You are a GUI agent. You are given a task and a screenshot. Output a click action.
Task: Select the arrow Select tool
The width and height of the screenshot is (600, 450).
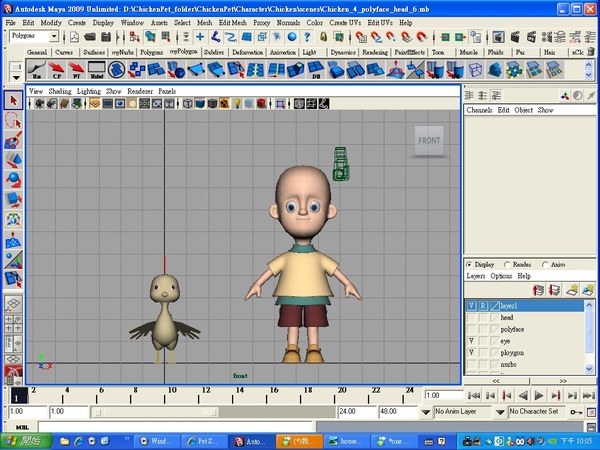[x=13, y=100]
